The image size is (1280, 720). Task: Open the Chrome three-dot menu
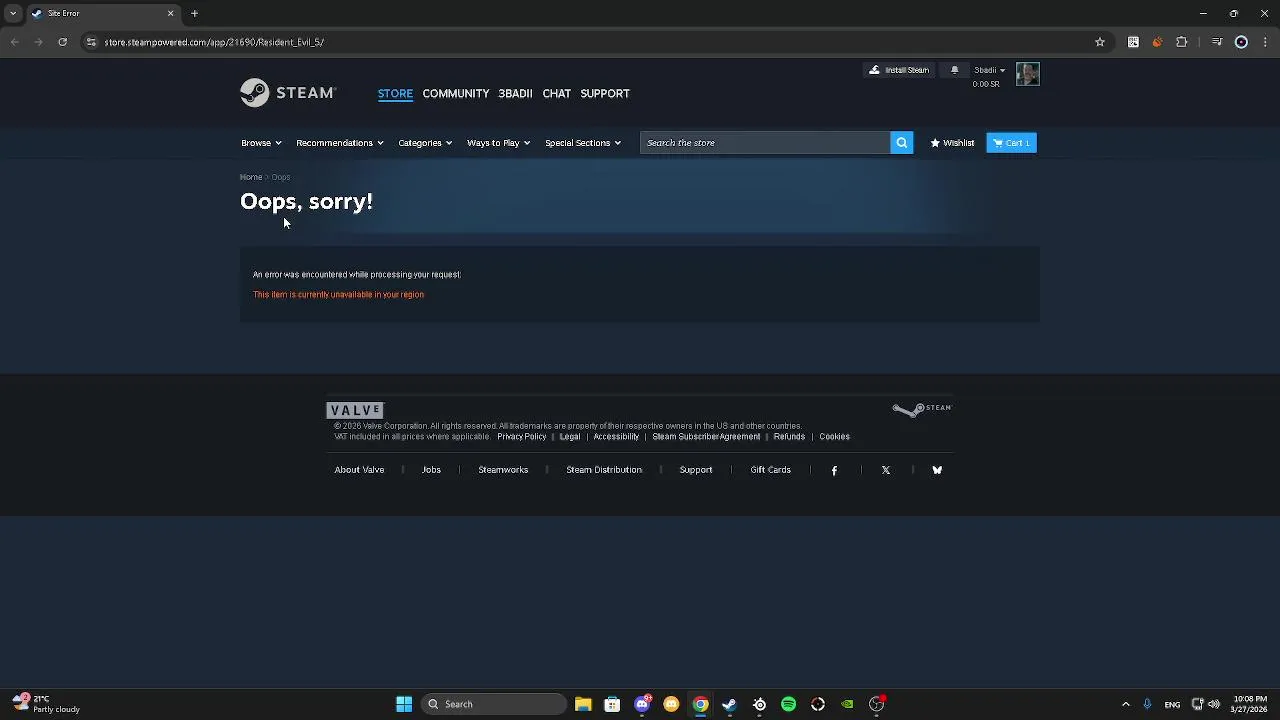tap(1265, 42)
